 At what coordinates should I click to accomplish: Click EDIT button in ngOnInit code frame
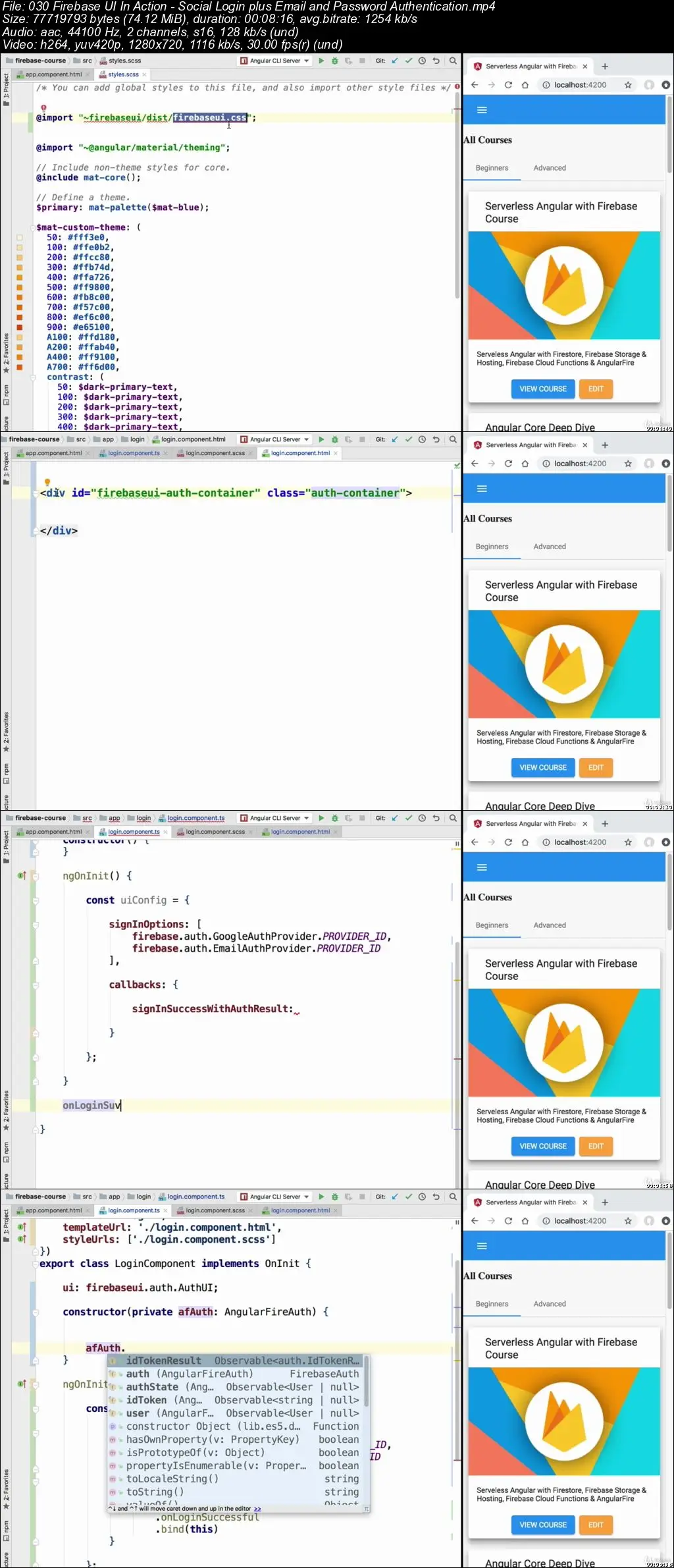596,1147
